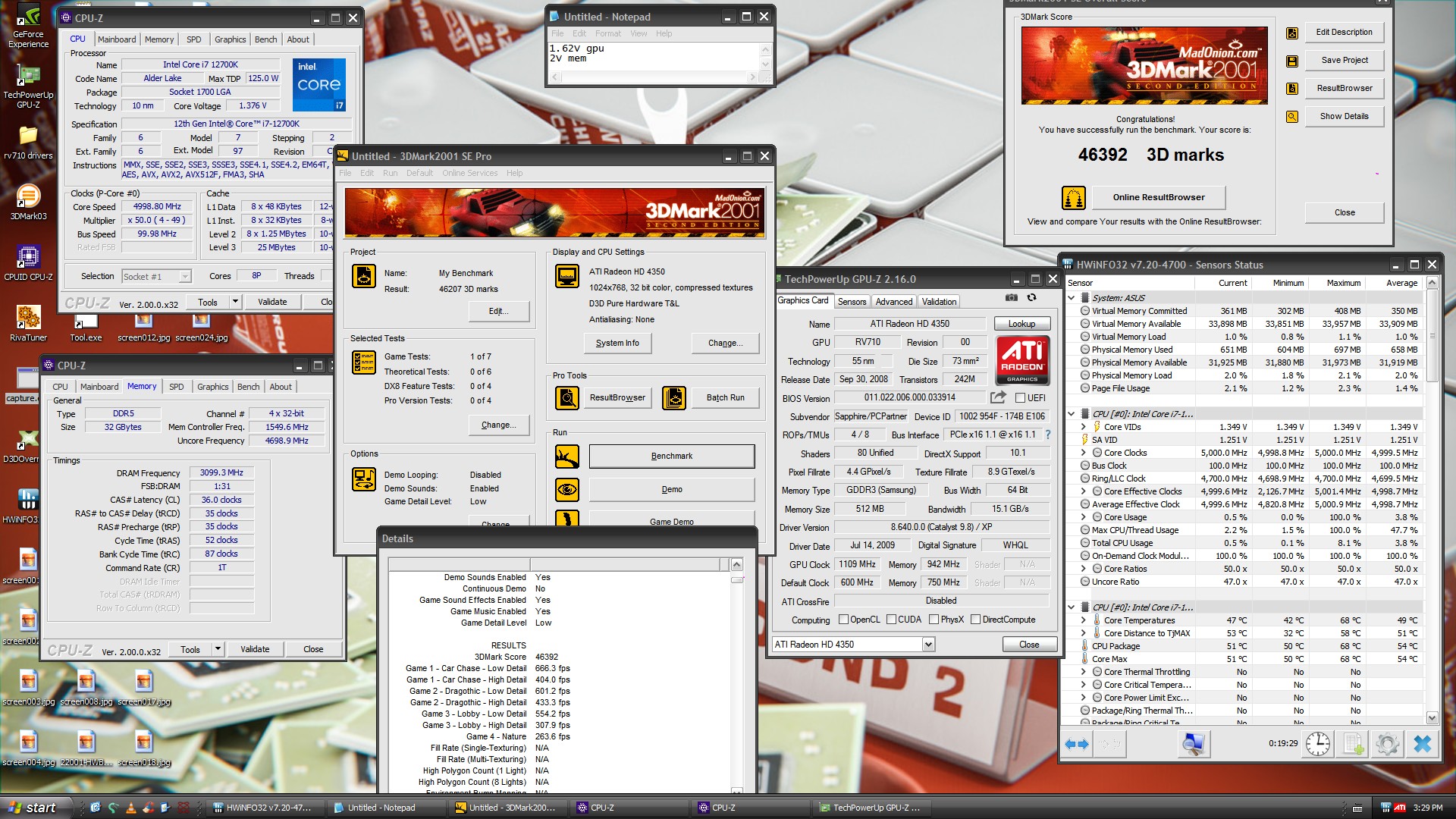Click the Validate button in lower CPU-Z window
The height and width of the screenshot is (819, 1456).
point(255,649)
